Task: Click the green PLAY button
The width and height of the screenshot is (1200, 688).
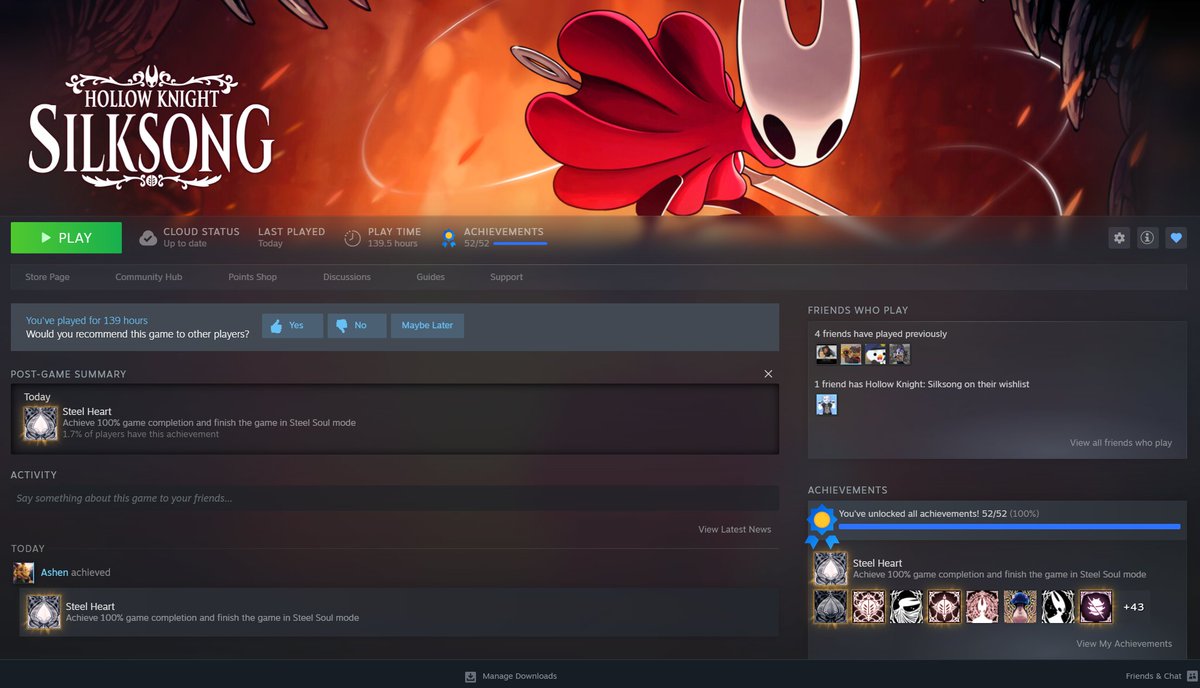Action: pos(66,238)
